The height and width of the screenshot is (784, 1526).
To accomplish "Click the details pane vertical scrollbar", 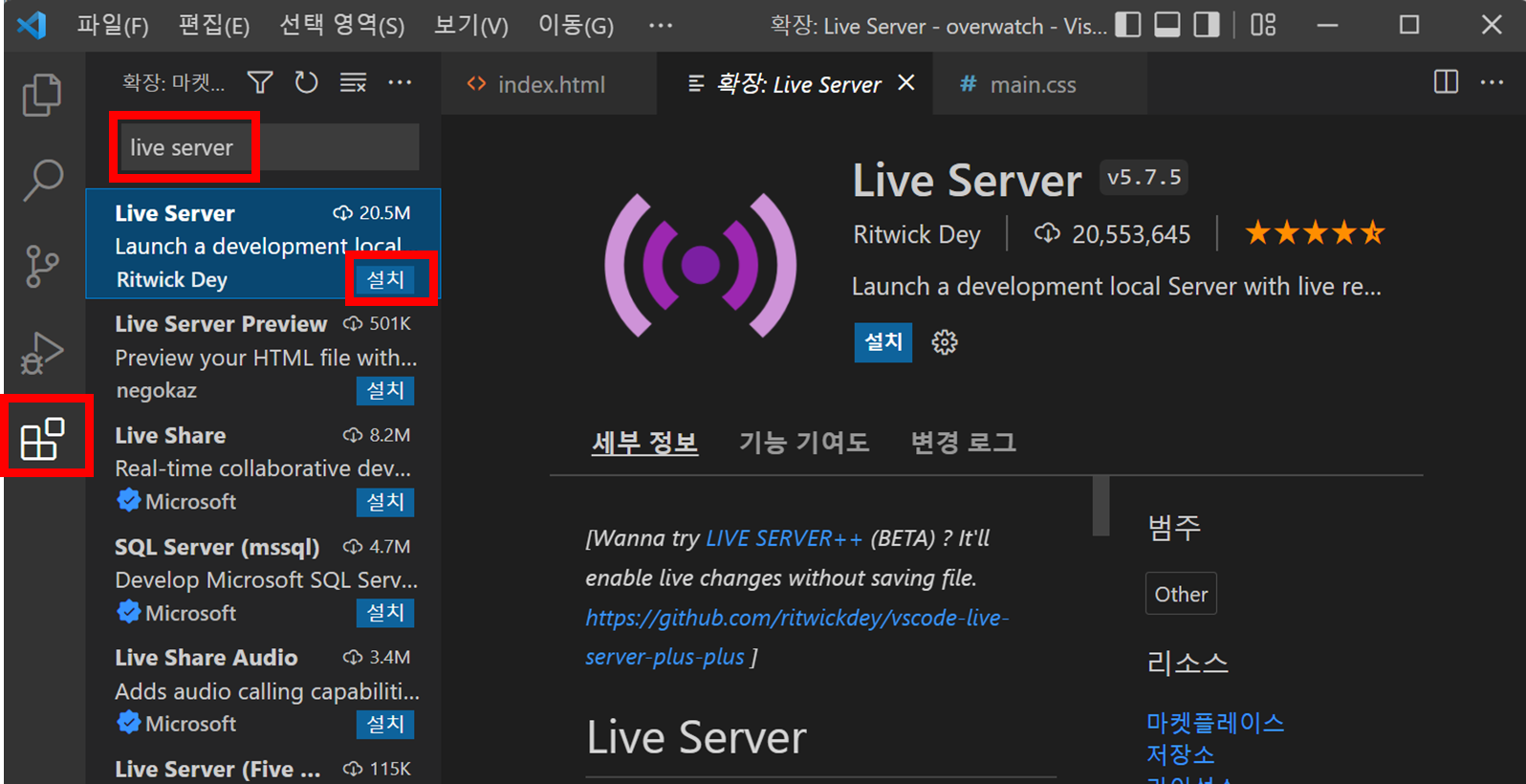I will pos(1101,506).
